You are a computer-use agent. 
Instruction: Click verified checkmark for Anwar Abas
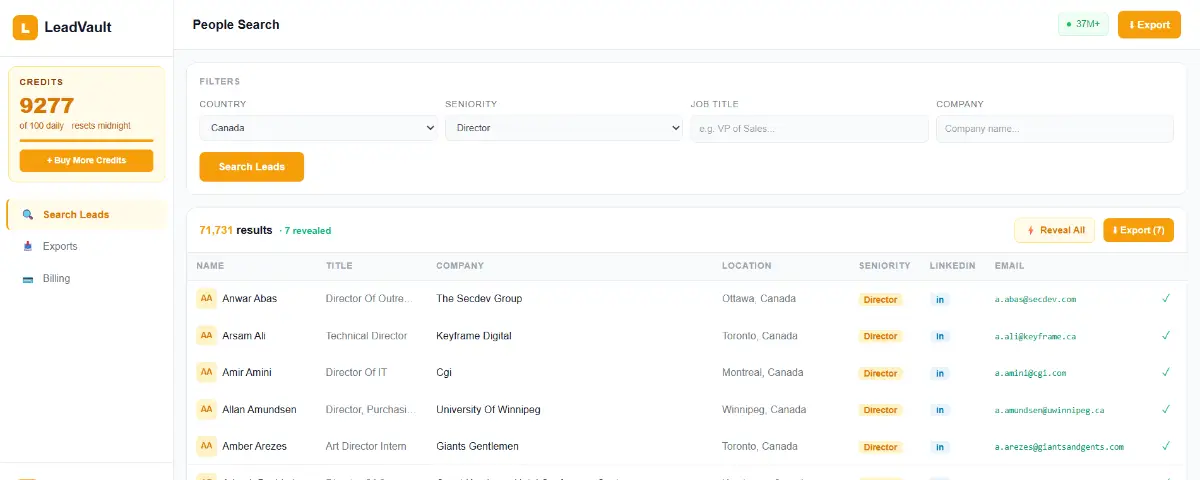point(1166,298)
